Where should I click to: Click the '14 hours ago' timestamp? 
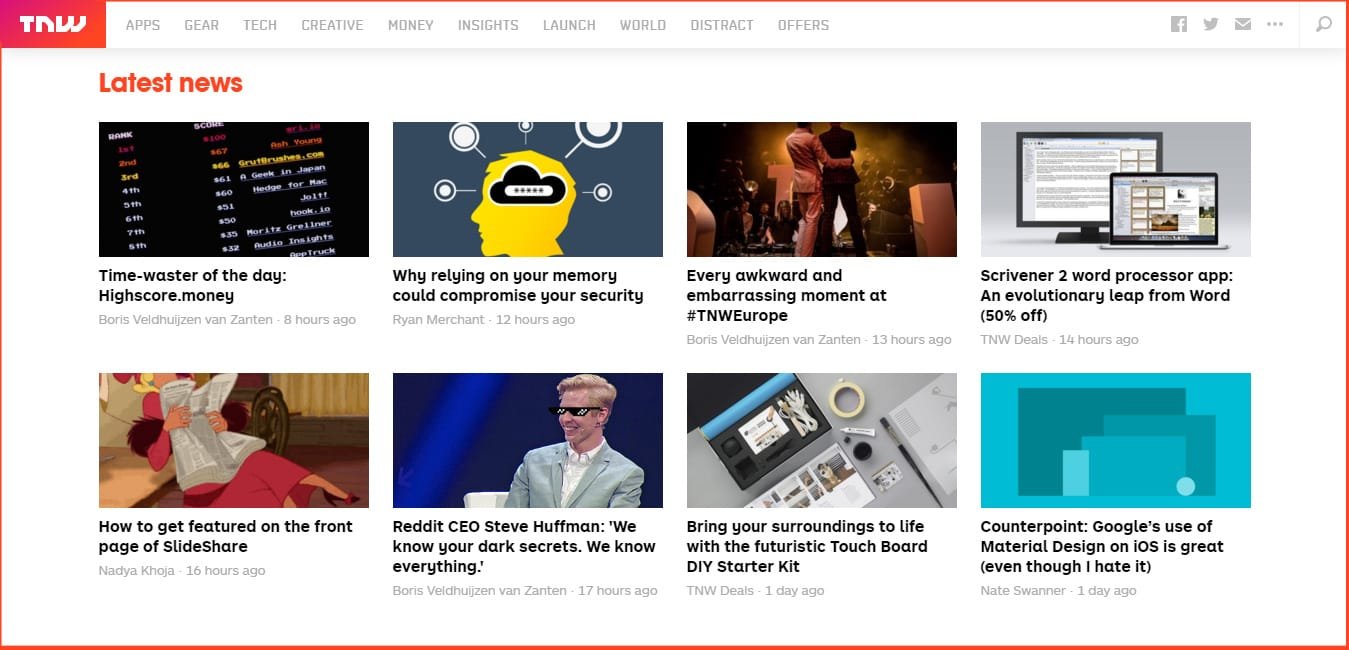(1099, 340)
